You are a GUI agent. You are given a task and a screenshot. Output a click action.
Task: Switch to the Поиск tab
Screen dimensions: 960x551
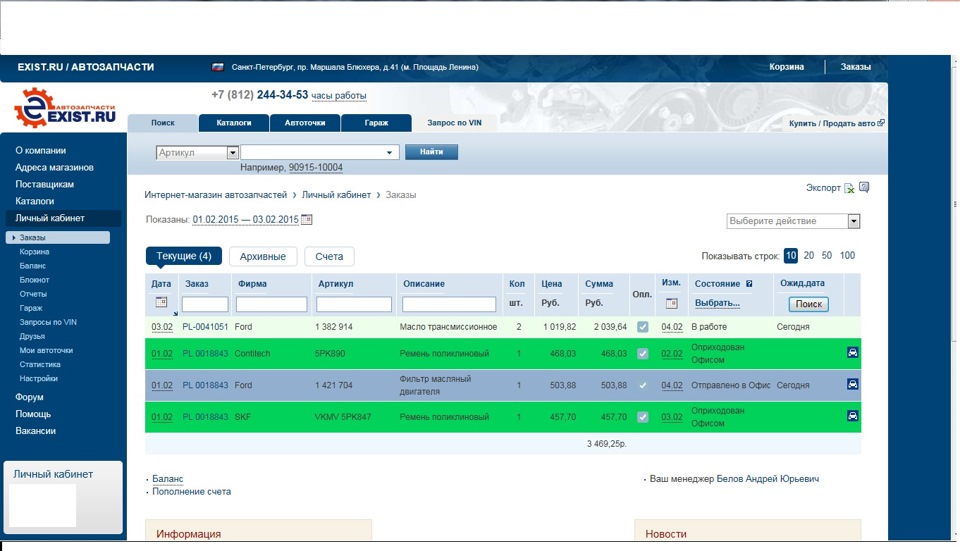pyautogui.click(x=163, y=122)
